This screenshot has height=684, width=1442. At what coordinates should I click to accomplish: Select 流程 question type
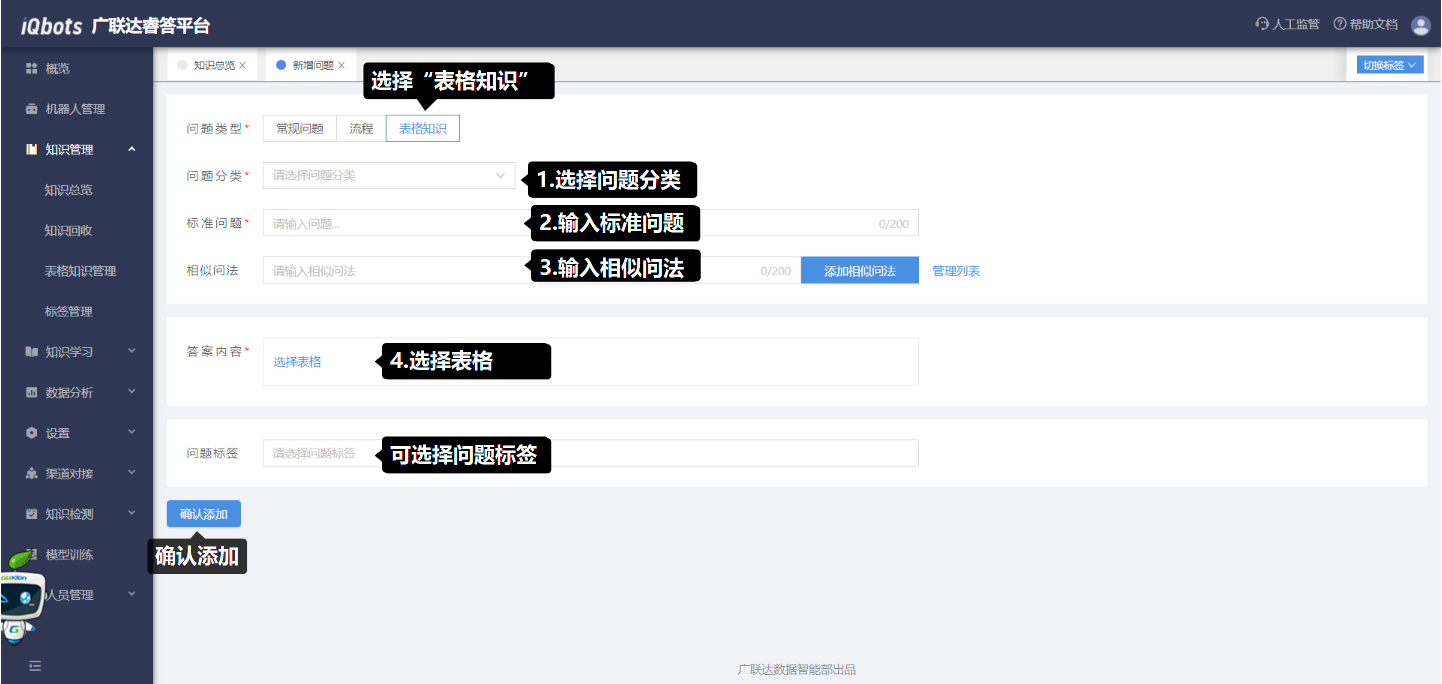coord(360,129)
